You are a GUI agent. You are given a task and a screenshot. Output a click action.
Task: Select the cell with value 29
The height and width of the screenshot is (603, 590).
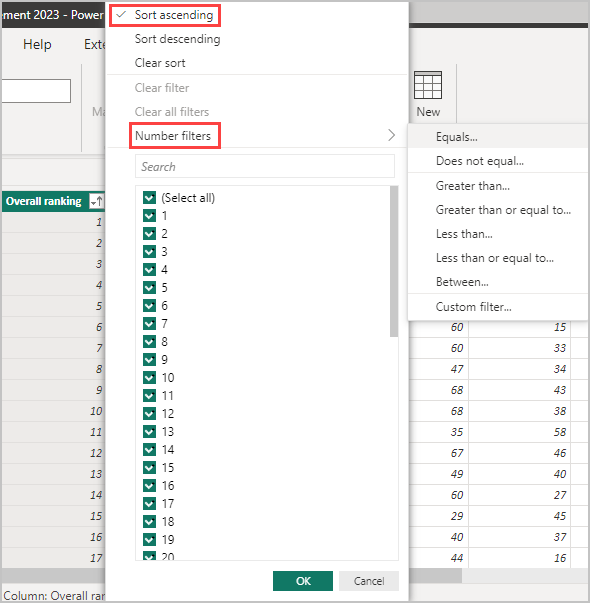point(457,516)
